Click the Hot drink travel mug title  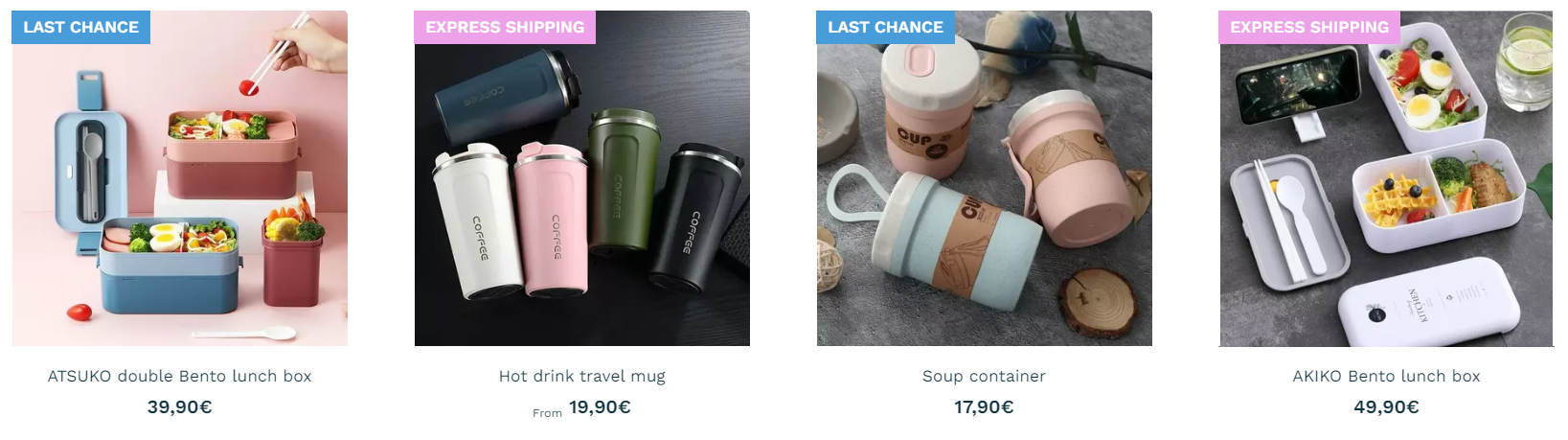pyautogui.click(x=582, y=376)
